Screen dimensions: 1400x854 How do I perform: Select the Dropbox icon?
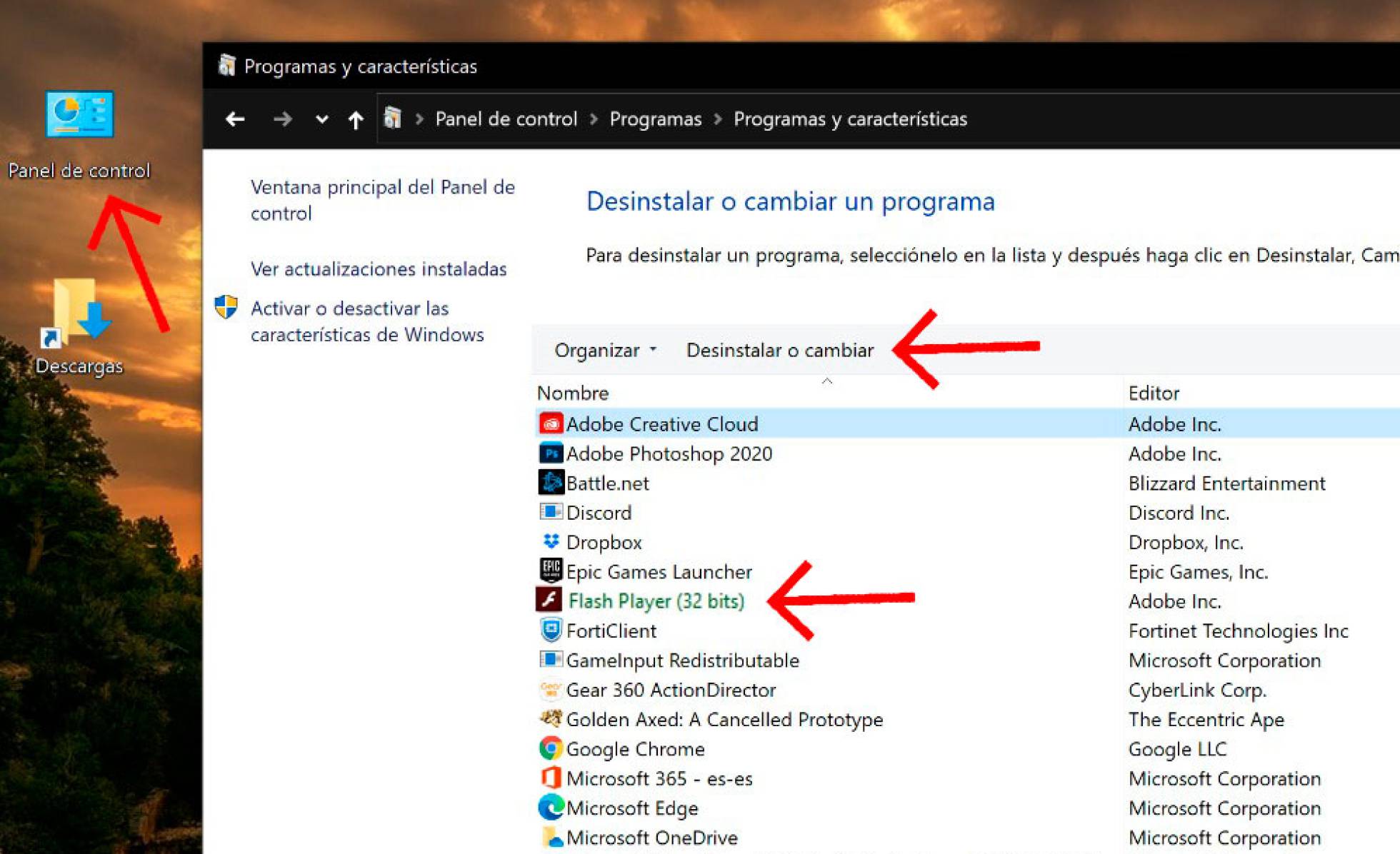(x=551, y=541)
